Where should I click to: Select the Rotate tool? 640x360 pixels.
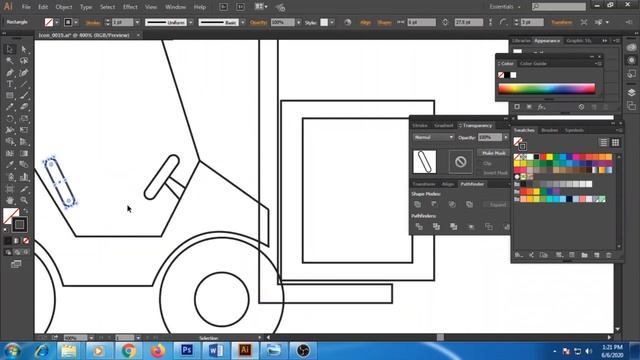(10, 119)
